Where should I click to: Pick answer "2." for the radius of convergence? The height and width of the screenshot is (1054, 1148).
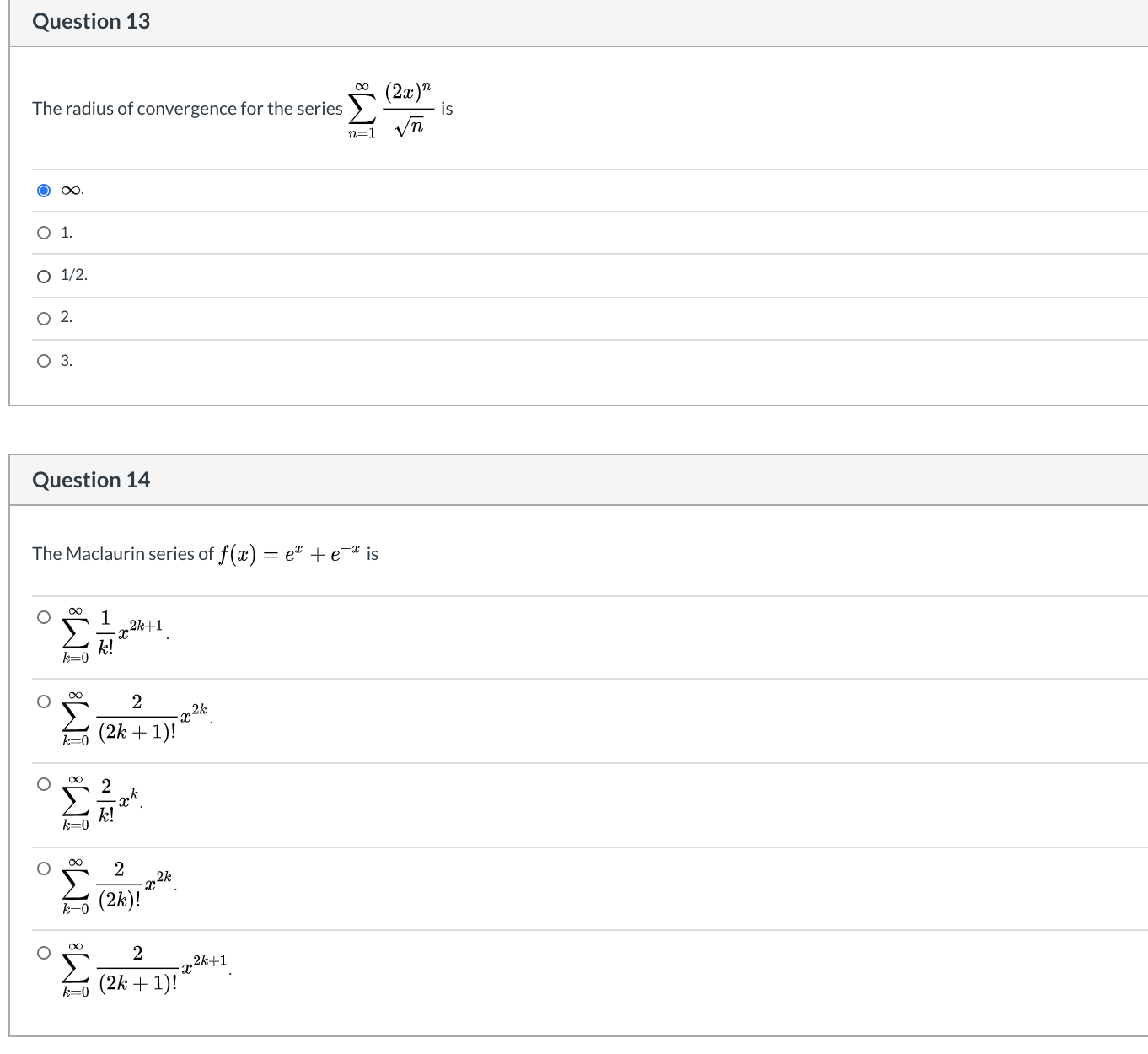coord(44,318)
